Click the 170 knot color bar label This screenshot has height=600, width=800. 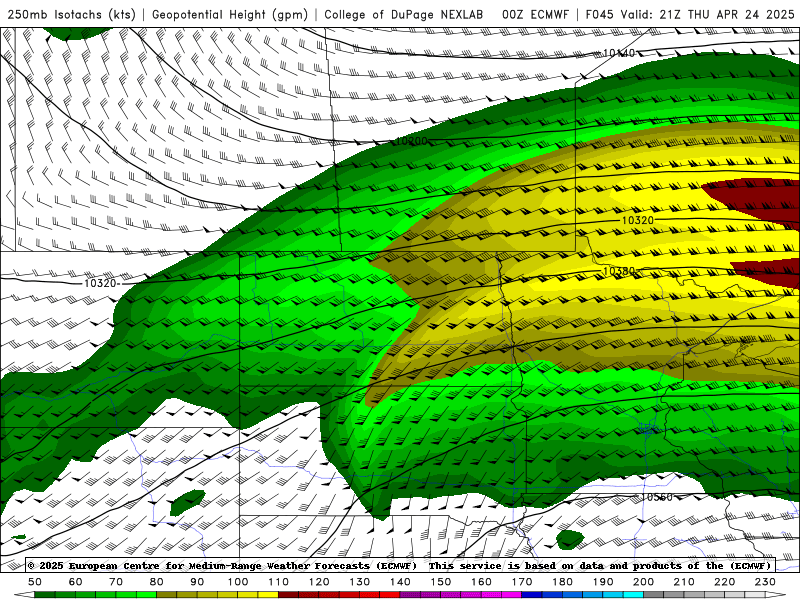[522, 582]
